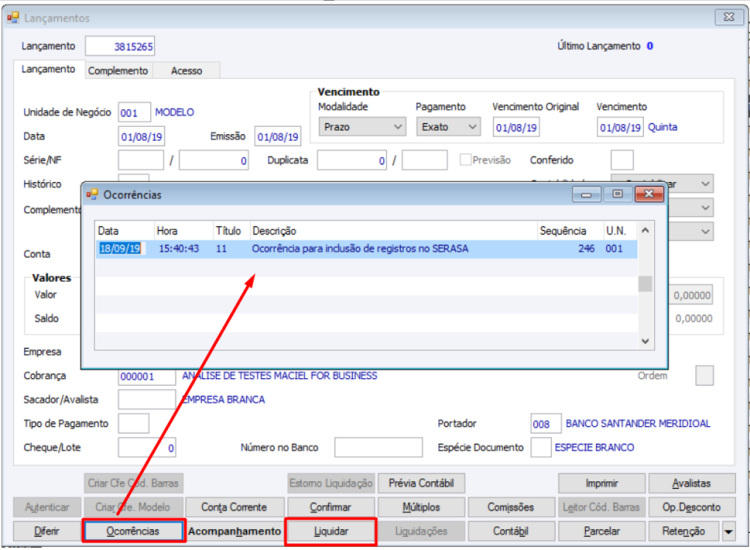Switch to the Acesso tab

pos(187,71)
